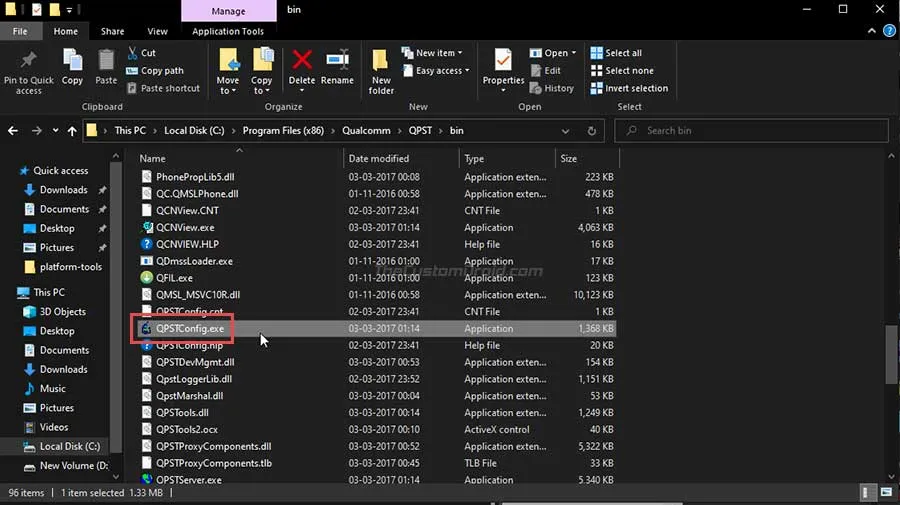Open recent locations dropdown arrow

(55, 131)
